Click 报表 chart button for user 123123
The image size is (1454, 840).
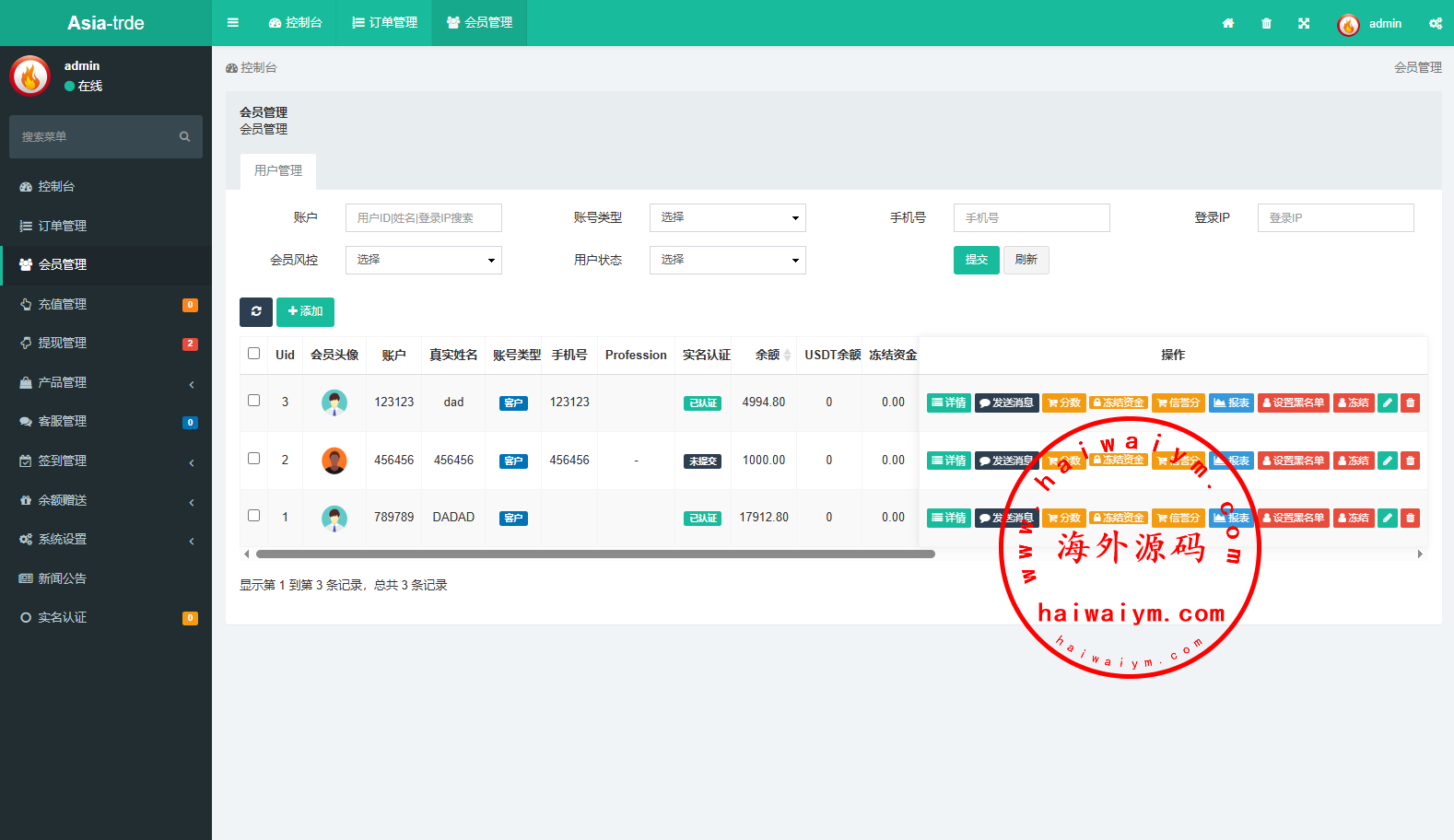pos(1231,402)
